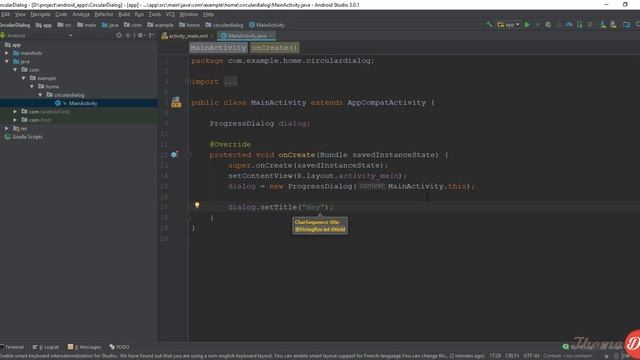Screen dimensions: 640x360
Task: Collapse the com package node
Action: 15,70
